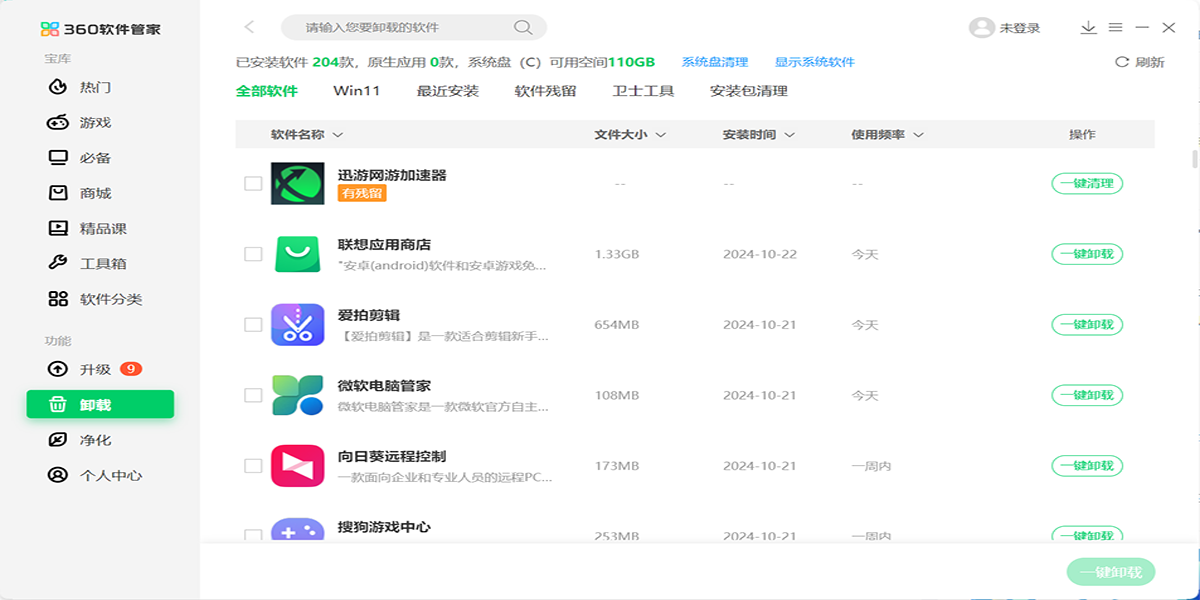Click the search magnifier icon
Screen dimensions: 1200x600
(x=522, y=27)
